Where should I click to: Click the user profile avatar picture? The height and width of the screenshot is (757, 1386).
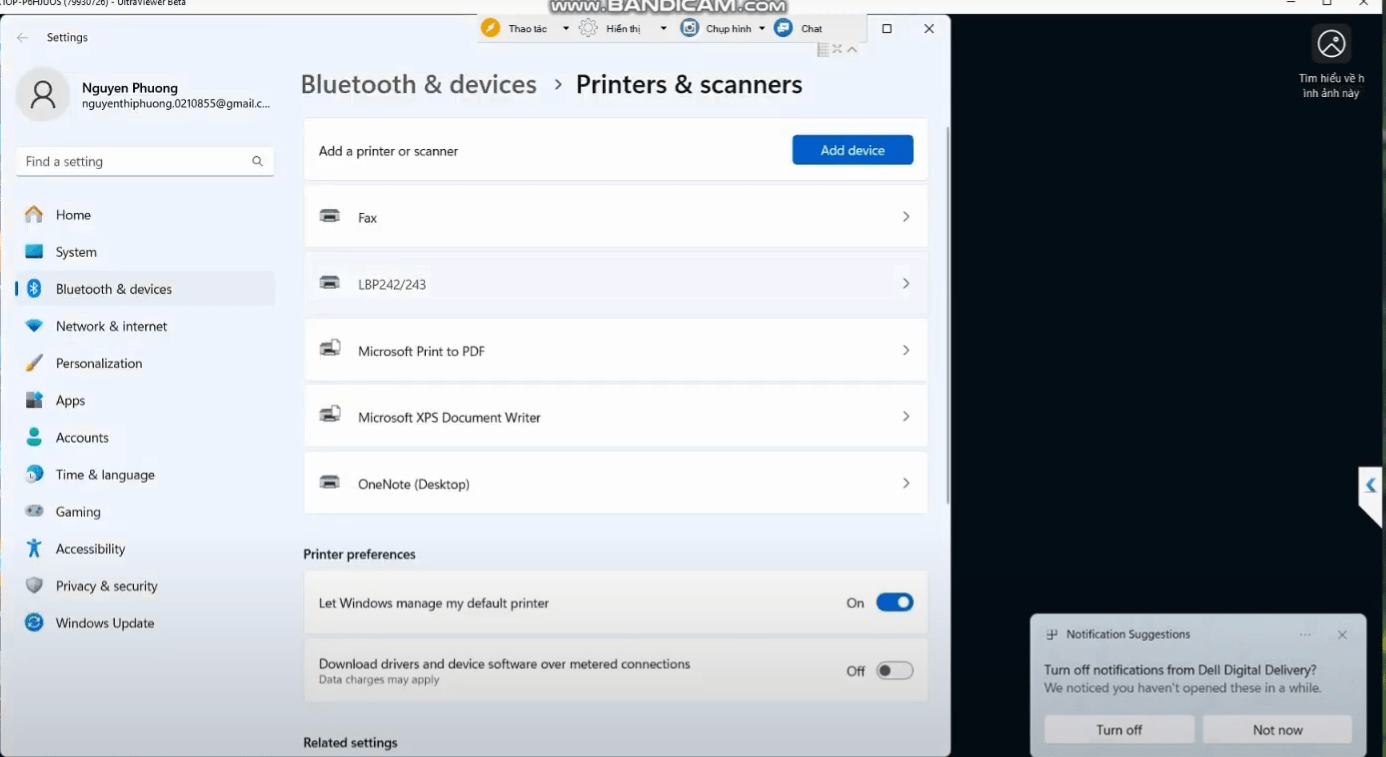point(43,95)
